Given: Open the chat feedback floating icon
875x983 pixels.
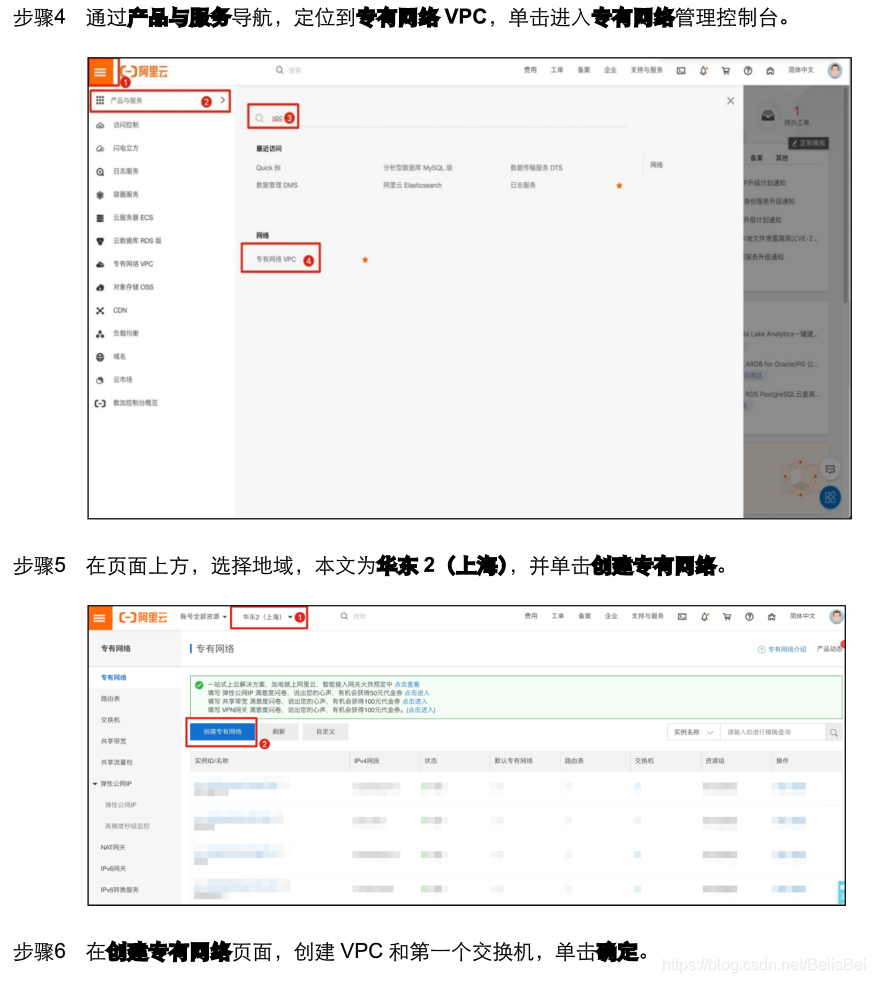Looking at the screenshot, I should [830, 469].
